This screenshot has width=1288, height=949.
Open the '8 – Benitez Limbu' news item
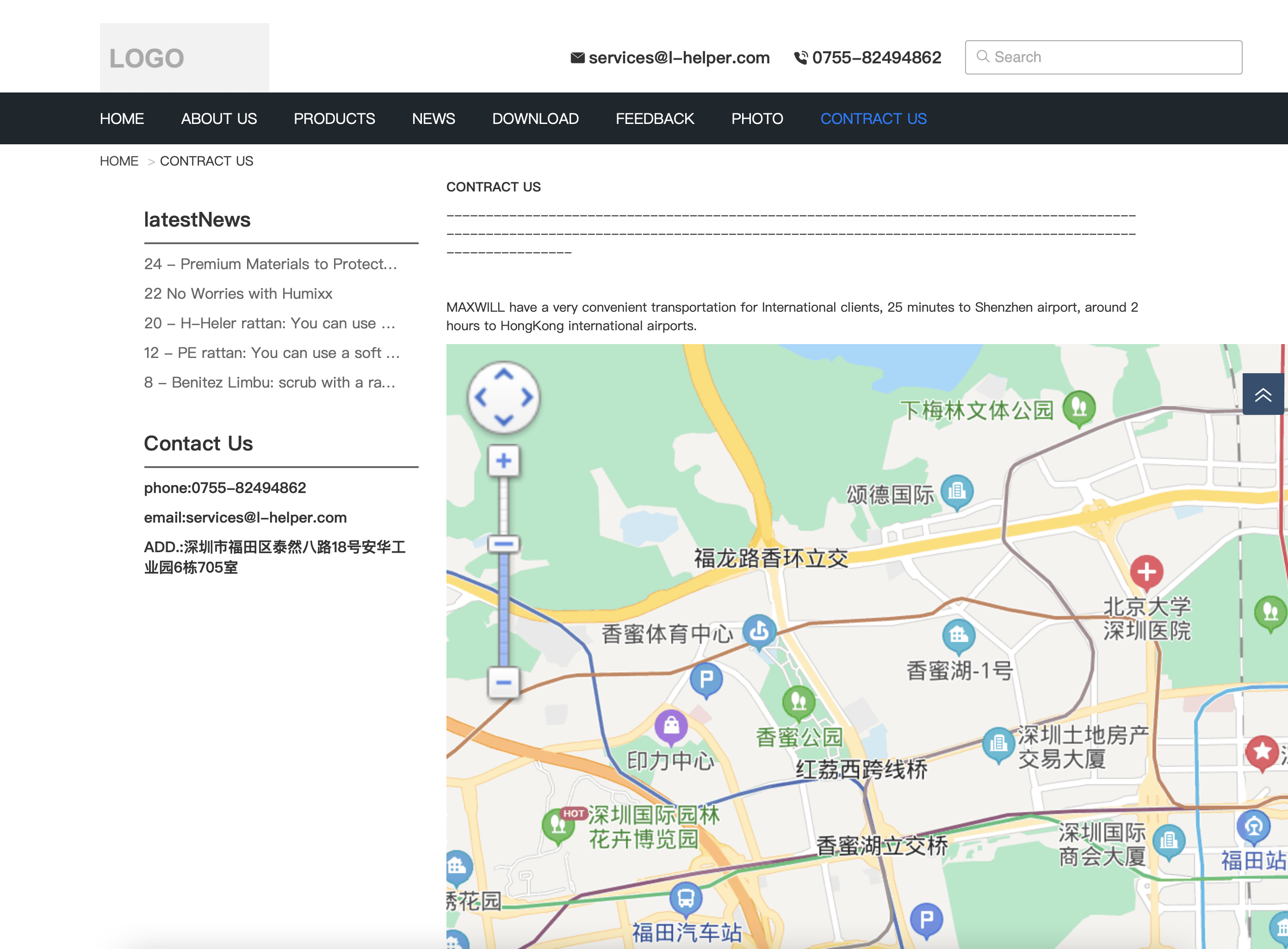270,382
